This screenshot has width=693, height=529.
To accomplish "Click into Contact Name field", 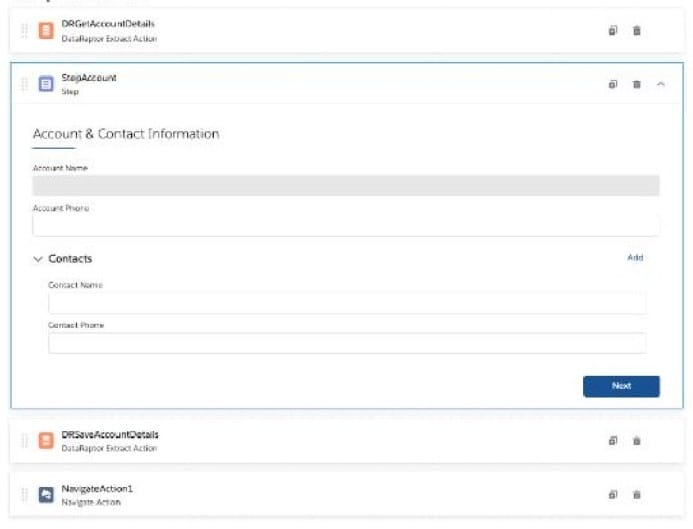I will click(x=347, y=303).
